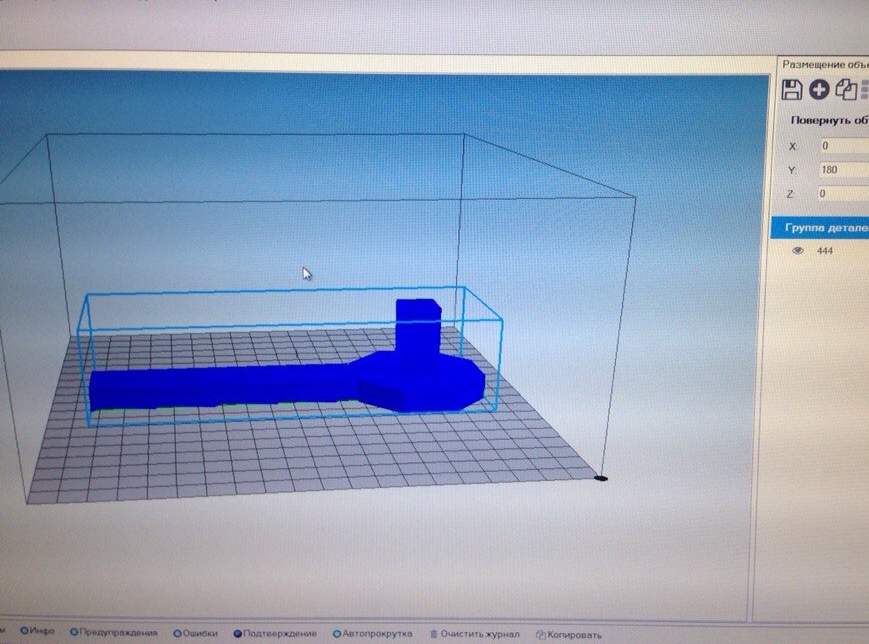Enable Автопрокрутка in the log bar
The image size is (869, 644).
372,633
